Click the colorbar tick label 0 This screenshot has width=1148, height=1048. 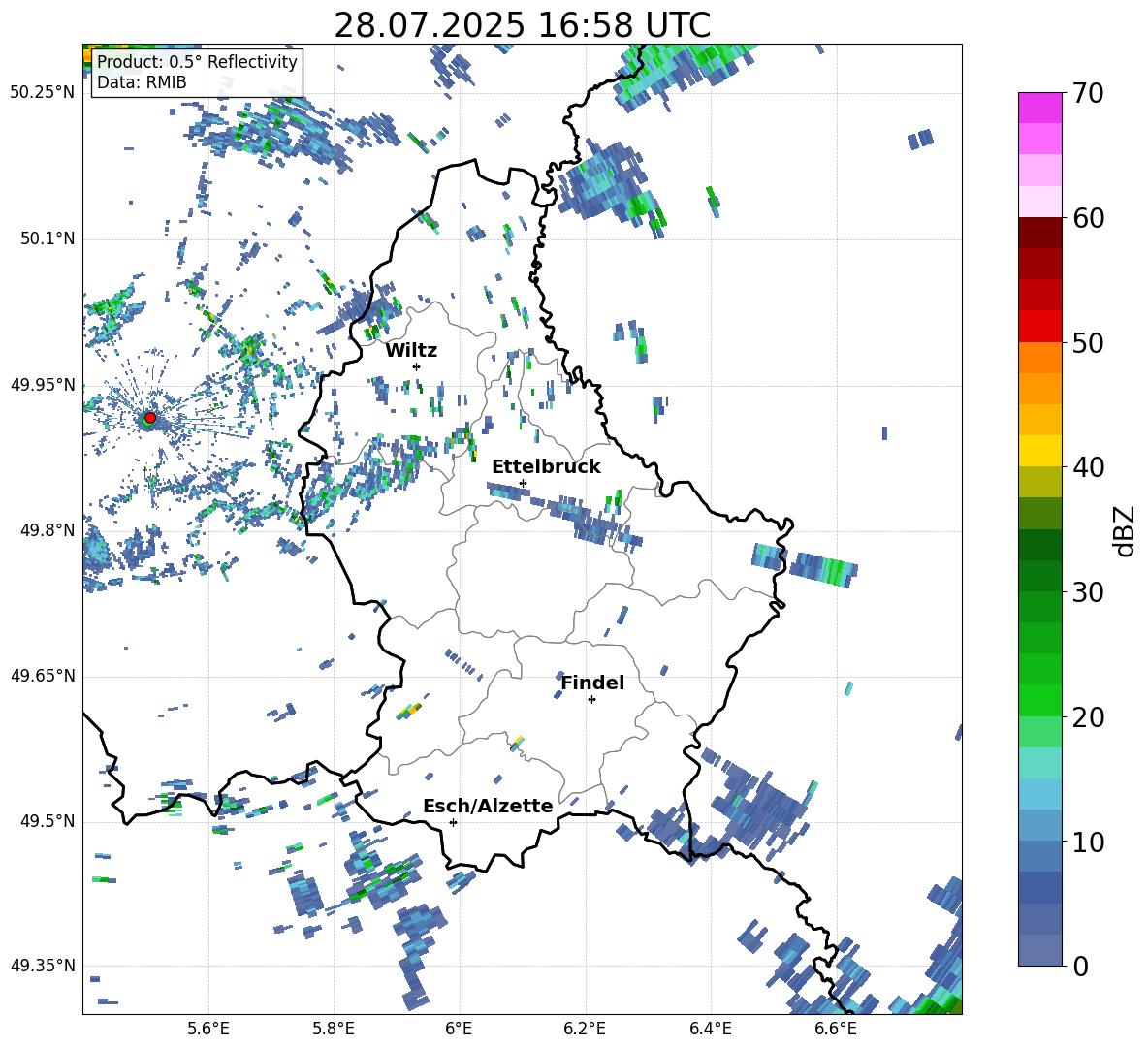tap(1080, 966)
